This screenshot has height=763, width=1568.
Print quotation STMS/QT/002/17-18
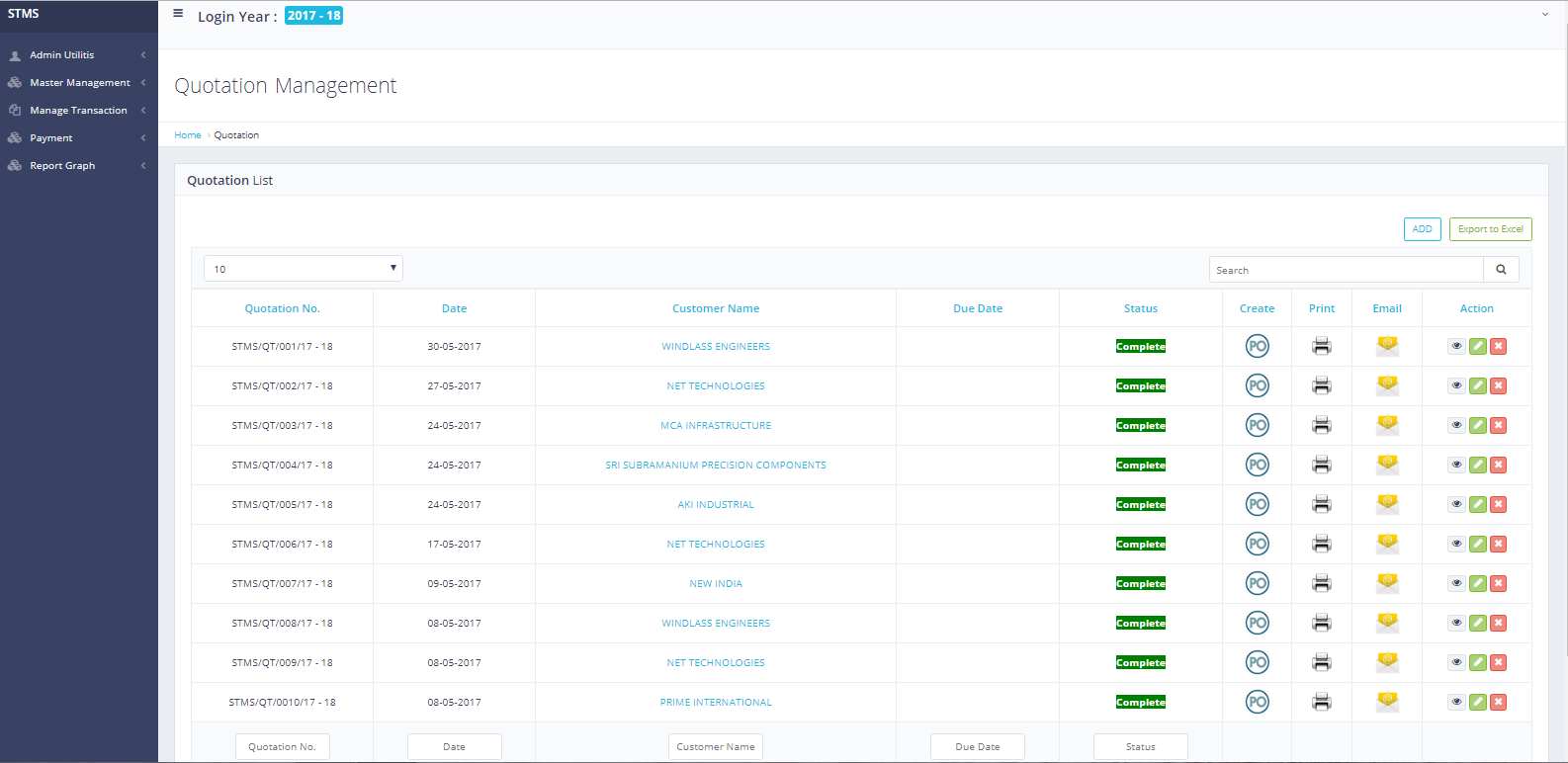point(1321,385)
